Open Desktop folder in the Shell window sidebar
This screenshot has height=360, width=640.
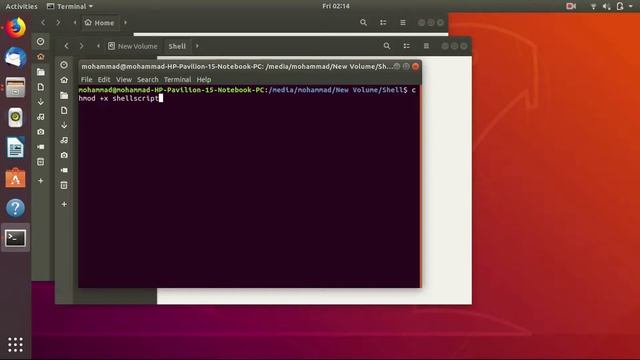[x=64, y=95]
